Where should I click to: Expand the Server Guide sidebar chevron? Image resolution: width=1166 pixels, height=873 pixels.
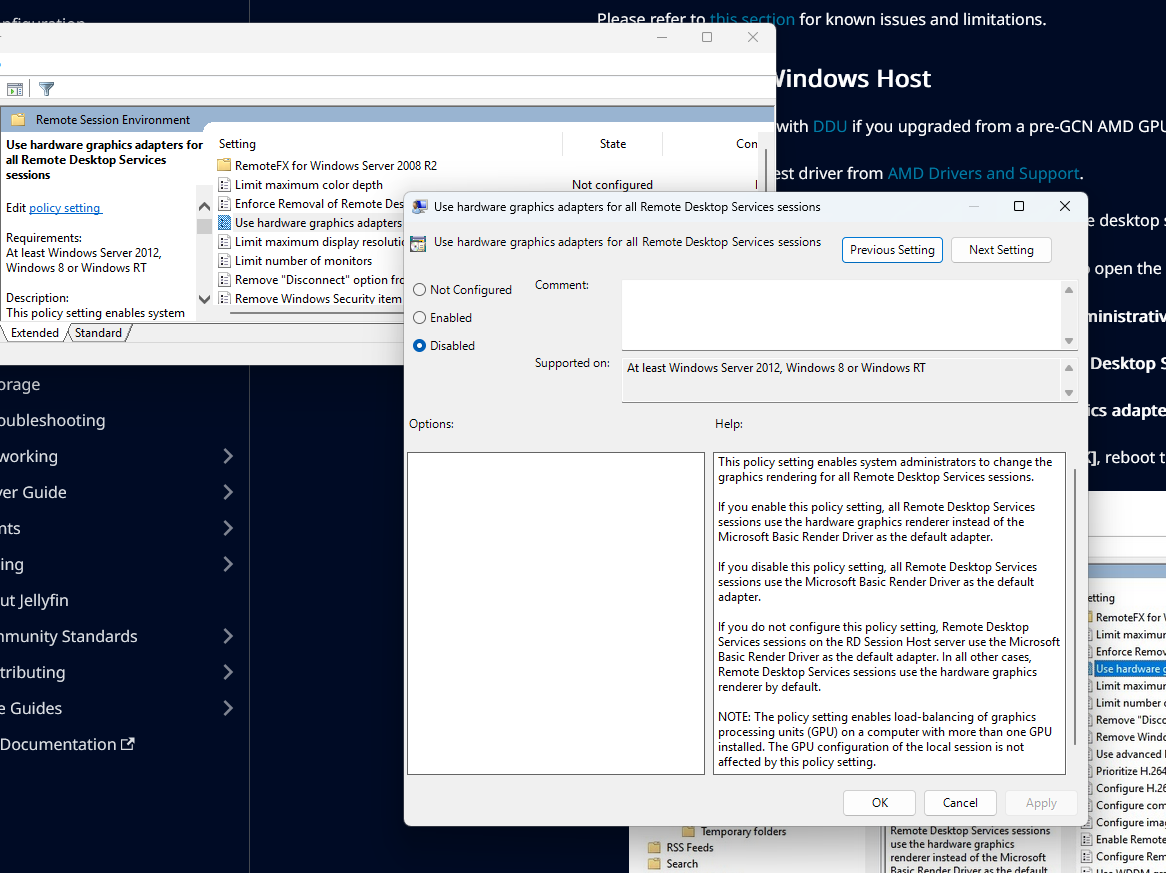[228, 492]
